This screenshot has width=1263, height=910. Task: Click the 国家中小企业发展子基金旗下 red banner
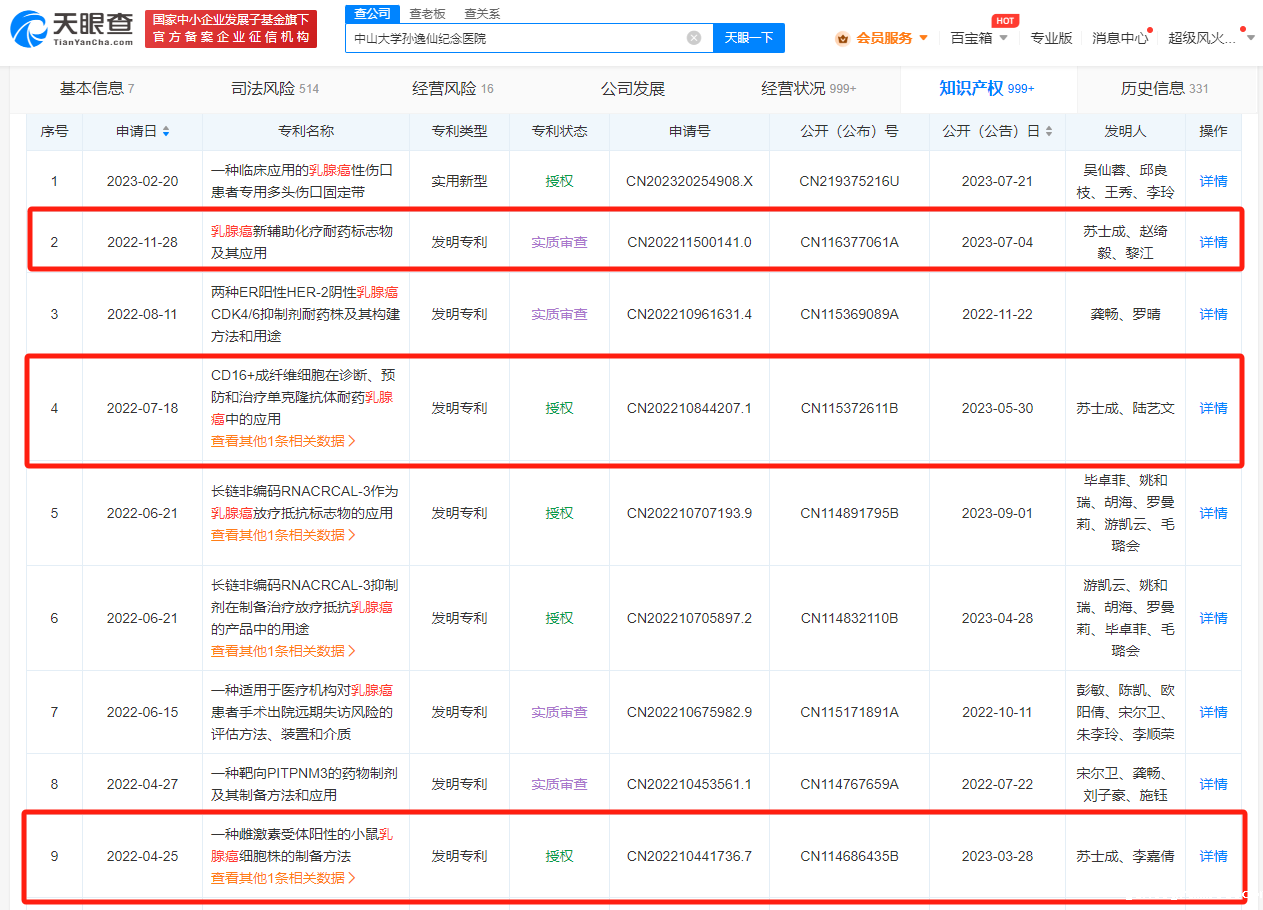point(231,29)
